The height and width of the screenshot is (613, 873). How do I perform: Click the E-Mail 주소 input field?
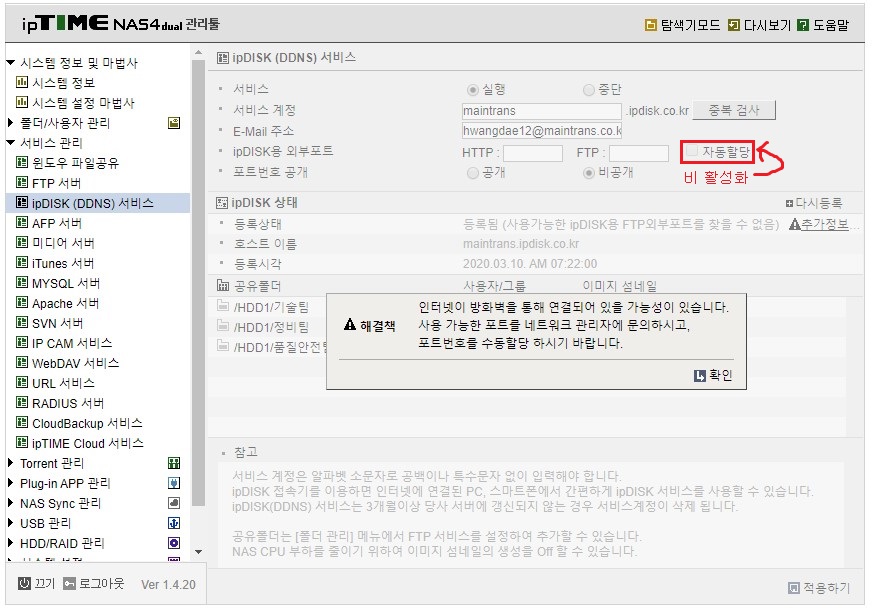(x=542, y=131)
